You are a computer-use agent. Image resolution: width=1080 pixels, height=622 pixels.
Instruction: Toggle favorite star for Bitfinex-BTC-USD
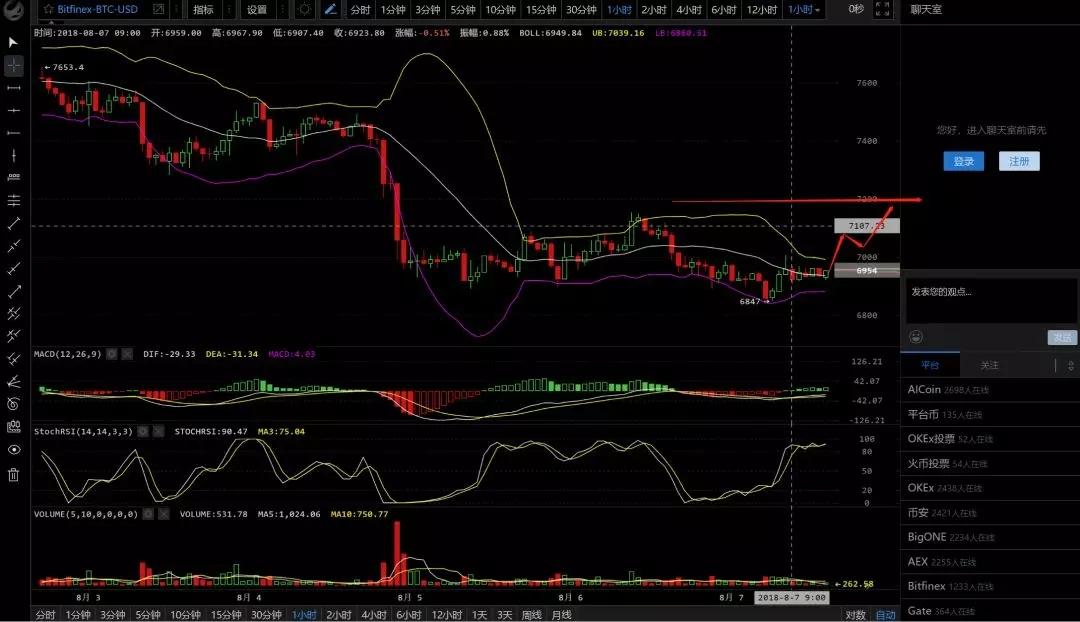click(x=48, y=10)
